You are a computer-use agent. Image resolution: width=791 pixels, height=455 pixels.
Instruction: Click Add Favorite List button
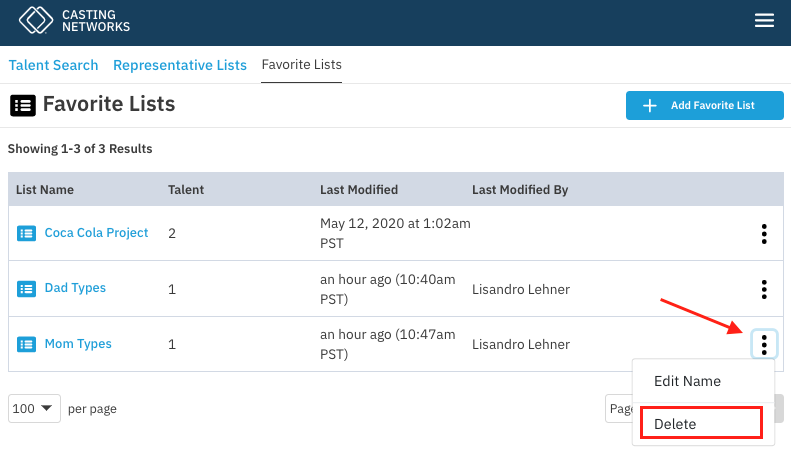[704, 105]
